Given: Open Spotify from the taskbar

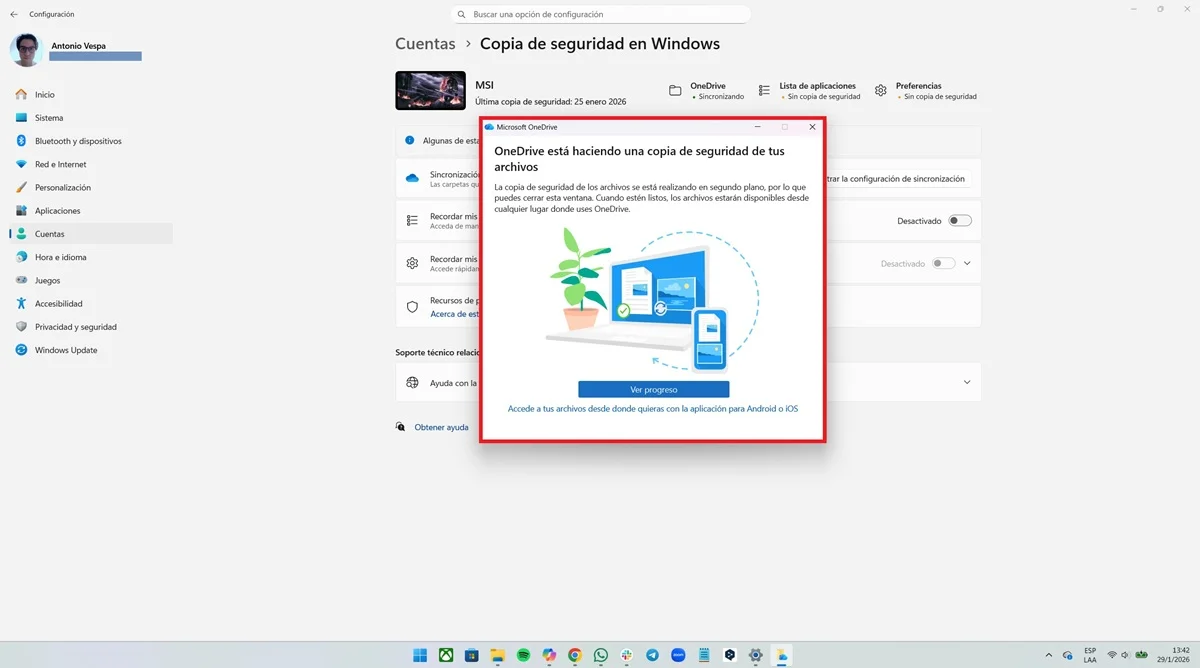Looking at the screenshot, I should coord(523,655).
